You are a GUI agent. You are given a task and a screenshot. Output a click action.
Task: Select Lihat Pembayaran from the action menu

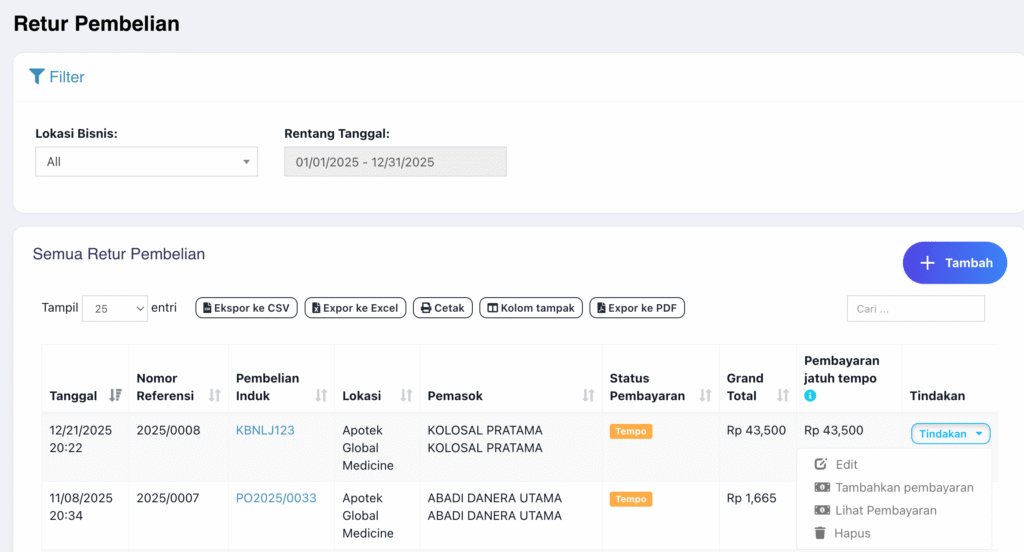click(885, 510)
